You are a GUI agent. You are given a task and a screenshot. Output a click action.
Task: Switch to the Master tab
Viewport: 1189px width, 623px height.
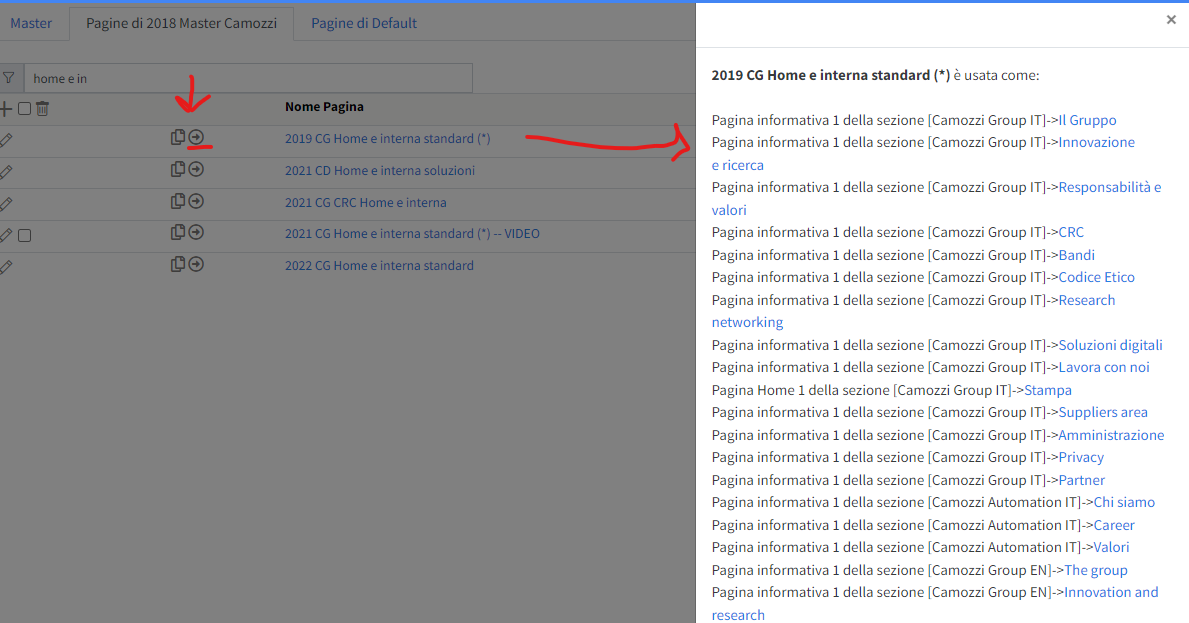31,23
